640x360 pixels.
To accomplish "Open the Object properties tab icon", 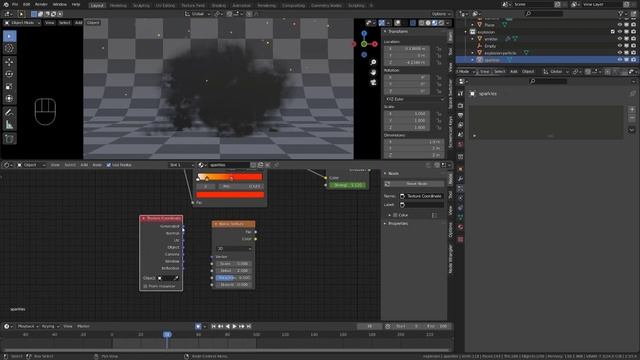I will pyautogui.click(x=460, y=169).
